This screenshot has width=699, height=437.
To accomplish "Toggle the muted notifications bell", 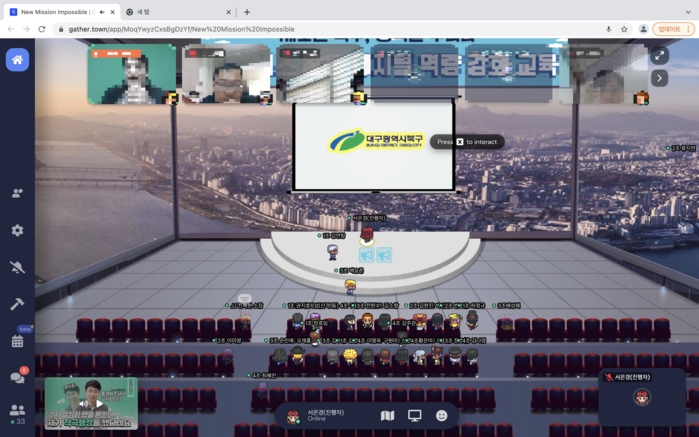I will click(x=17, y=267).
